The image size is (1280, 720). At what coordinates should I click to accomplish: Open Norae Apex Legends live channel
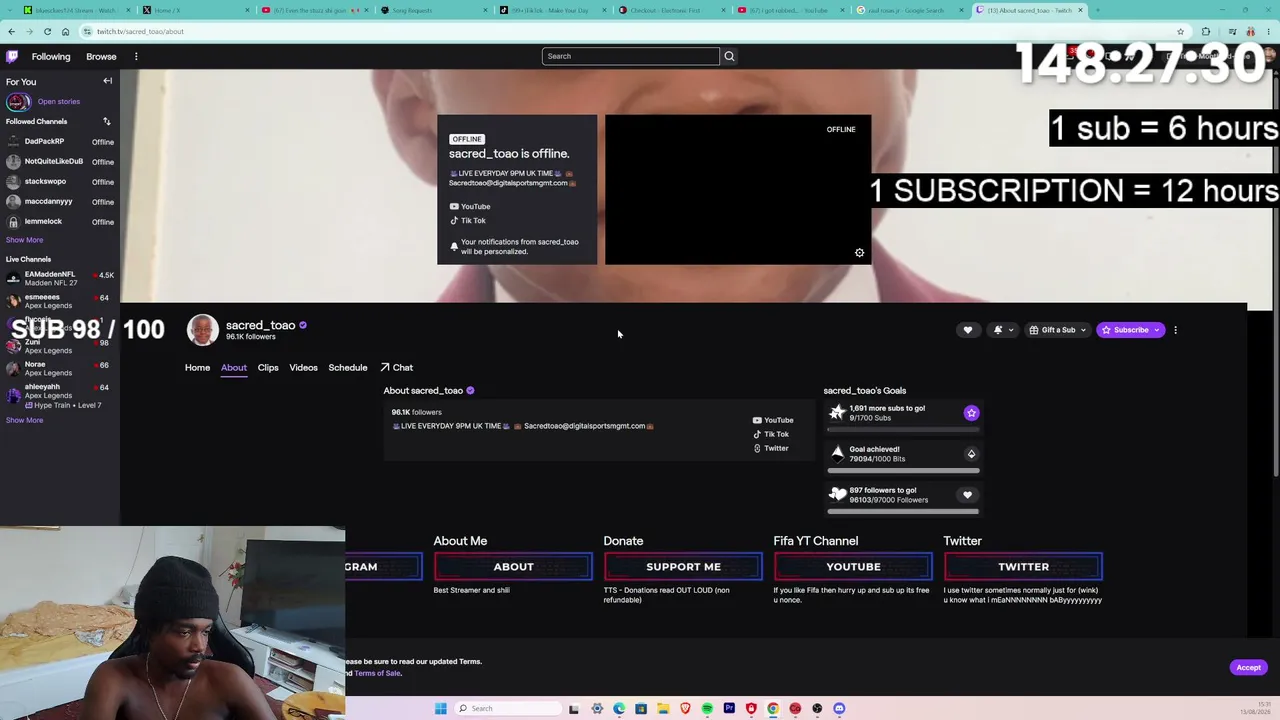tap(60, 368)
